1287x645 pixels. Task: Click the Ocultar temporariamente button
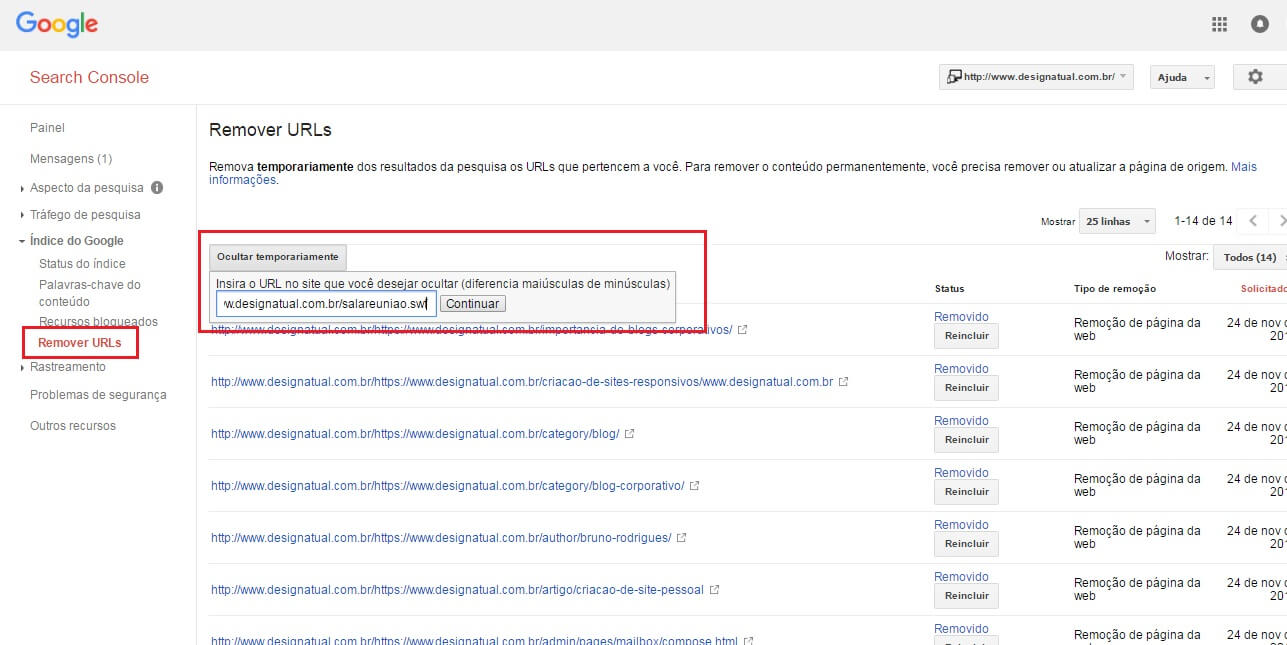(x=278, y=257)
